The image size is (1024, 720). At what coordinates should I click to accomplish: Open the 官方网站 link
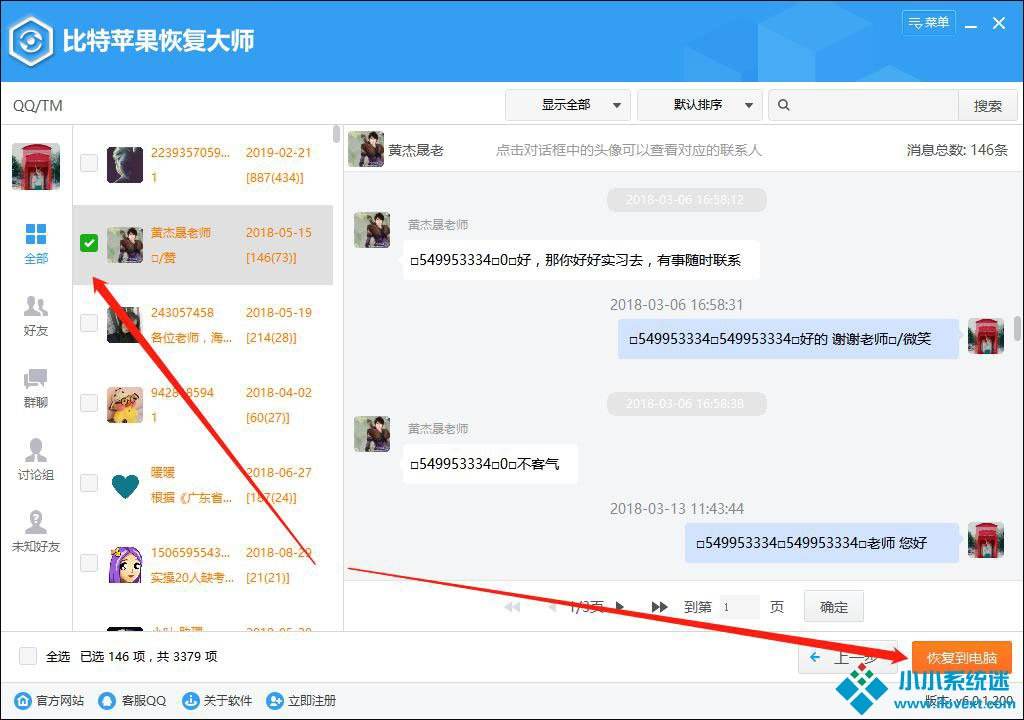(50, 700)
